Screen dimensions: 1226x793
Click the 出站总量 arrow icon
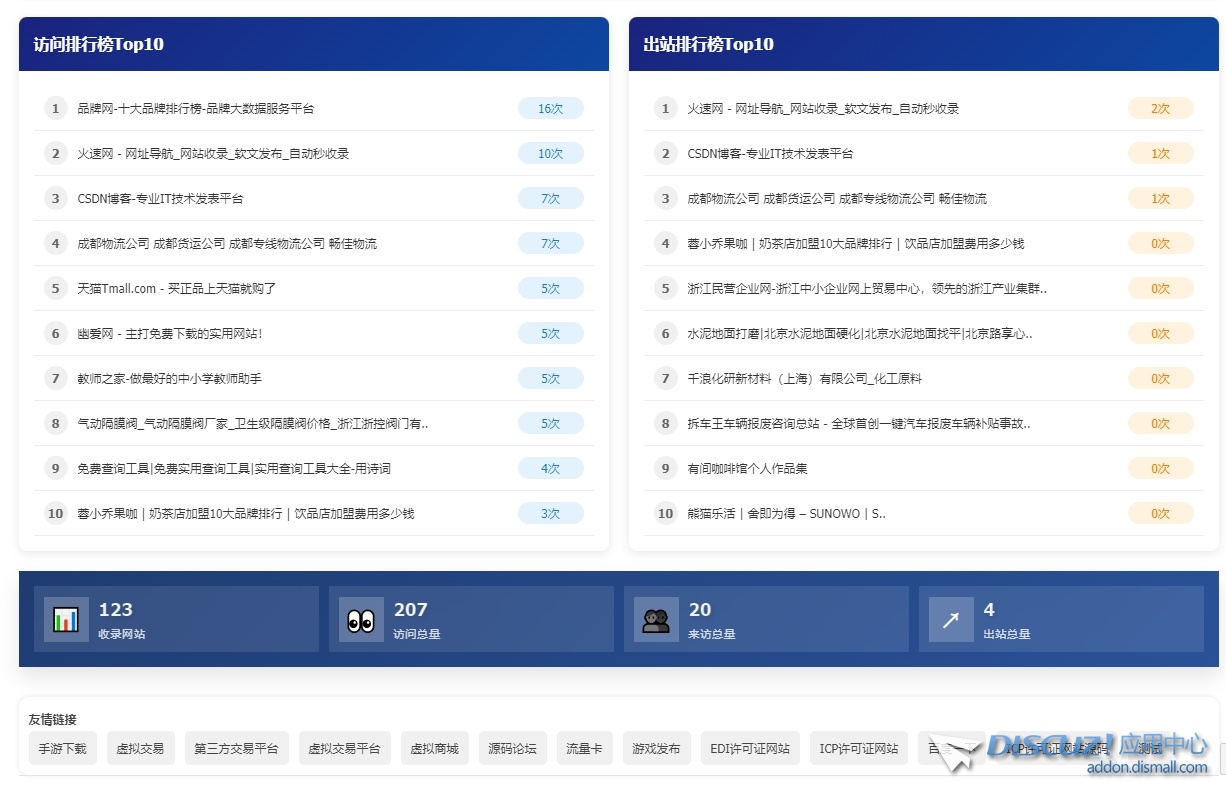pyautogui.click(x=951, y=620)
